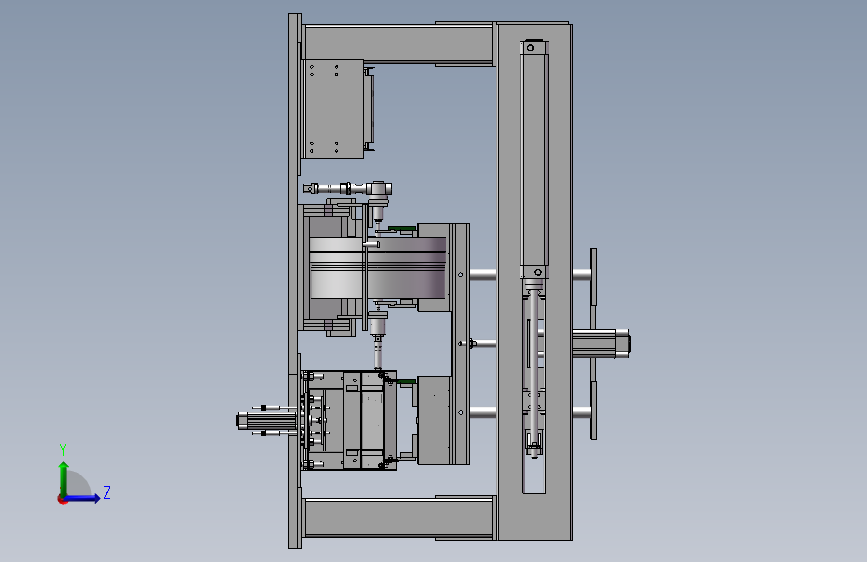Select the long vertical cylinder on the right frame
This screenshot has height=562, width=867.
tap(534, 160)
